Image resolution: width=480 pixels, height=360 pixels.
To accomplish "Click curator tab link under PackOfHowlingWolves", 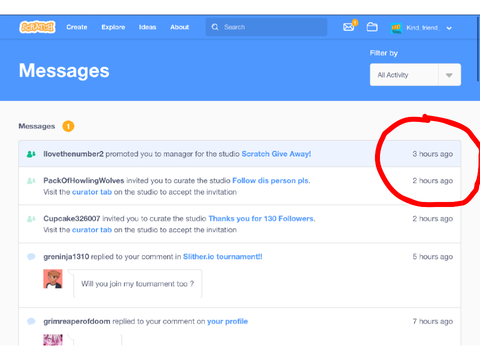I will point(92,192).
